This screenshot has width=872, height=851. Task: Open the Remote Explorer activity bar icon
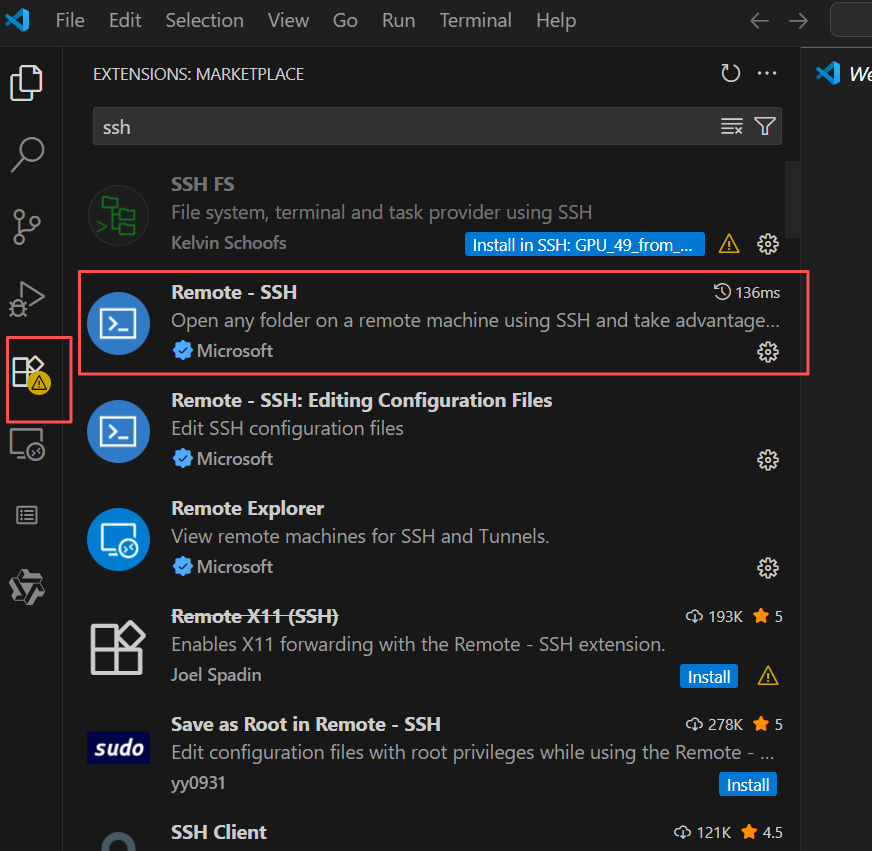click(27, 444)
